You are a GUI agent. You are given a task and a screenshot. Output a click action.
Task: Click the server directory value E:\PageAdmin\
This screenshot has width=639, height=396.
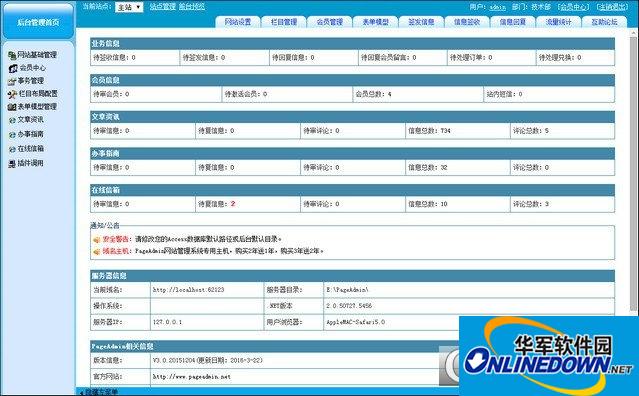pyautogui.click(x=347, y=290)
